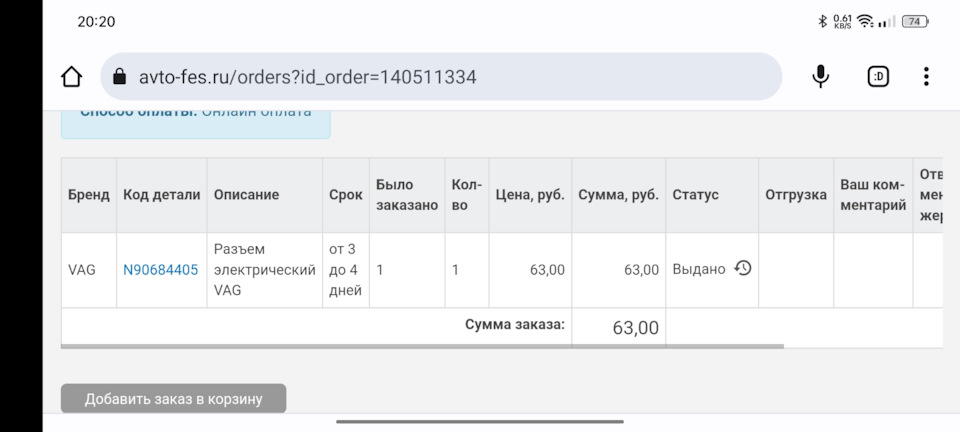This screenshot has height=432, width=960.
Task: Tap the clock time 20:20
Action: pos(96,21)
